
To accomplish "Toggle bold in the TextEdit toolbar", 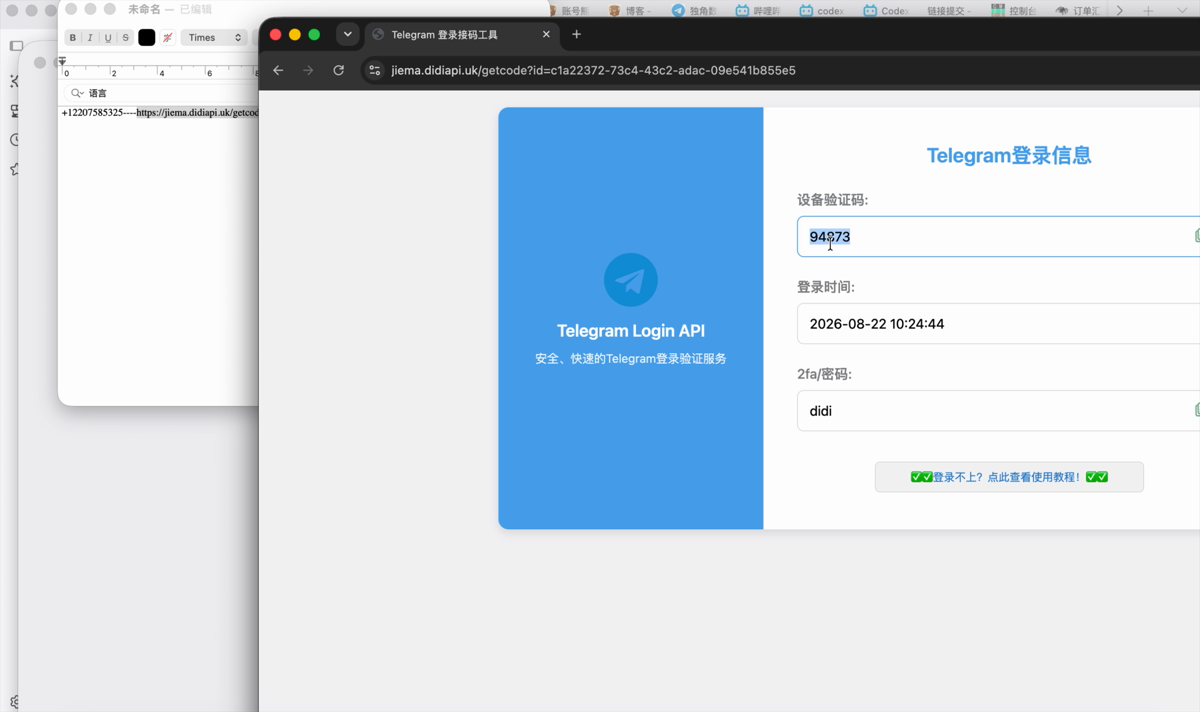I will tap(73, 38).
